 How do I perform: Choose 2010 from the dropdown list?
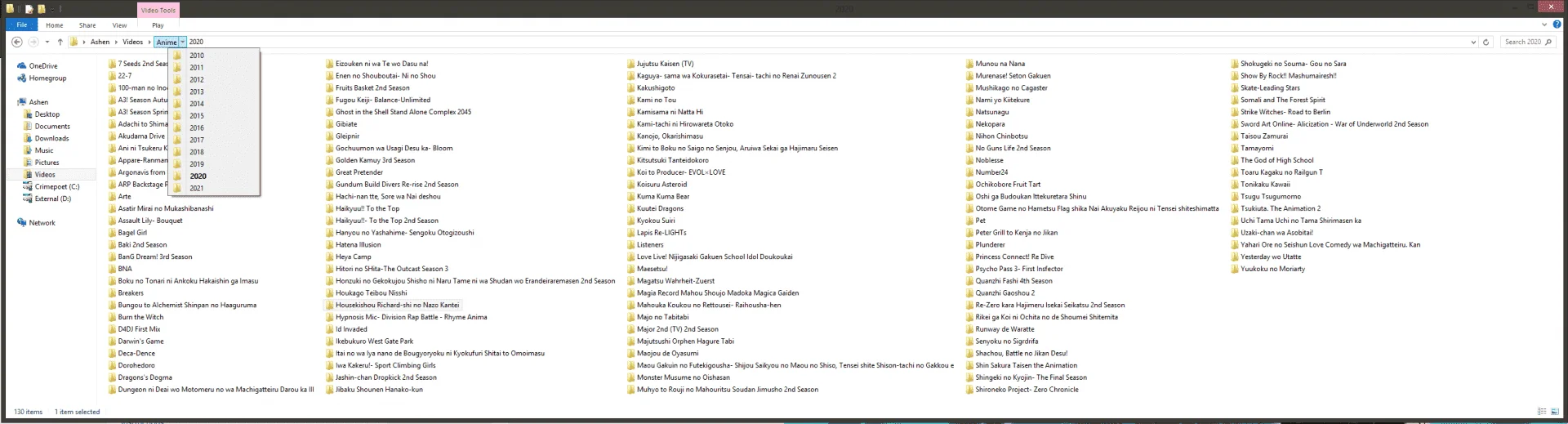[x=214, y=56]
